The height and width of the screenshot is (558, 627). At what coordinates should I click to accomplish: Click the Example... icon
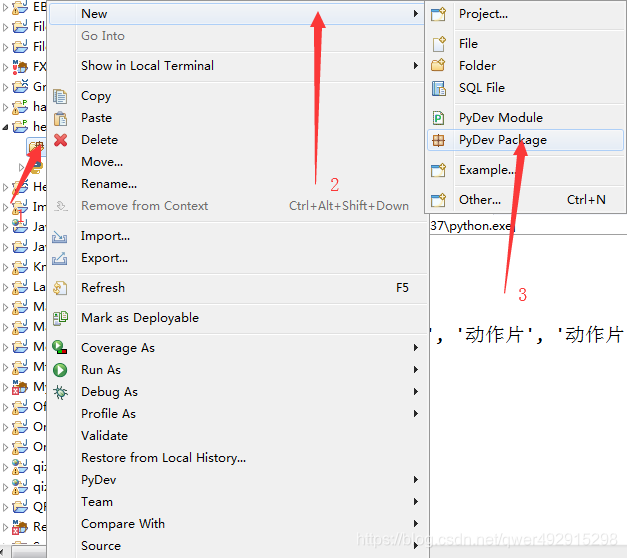(439, 170)
